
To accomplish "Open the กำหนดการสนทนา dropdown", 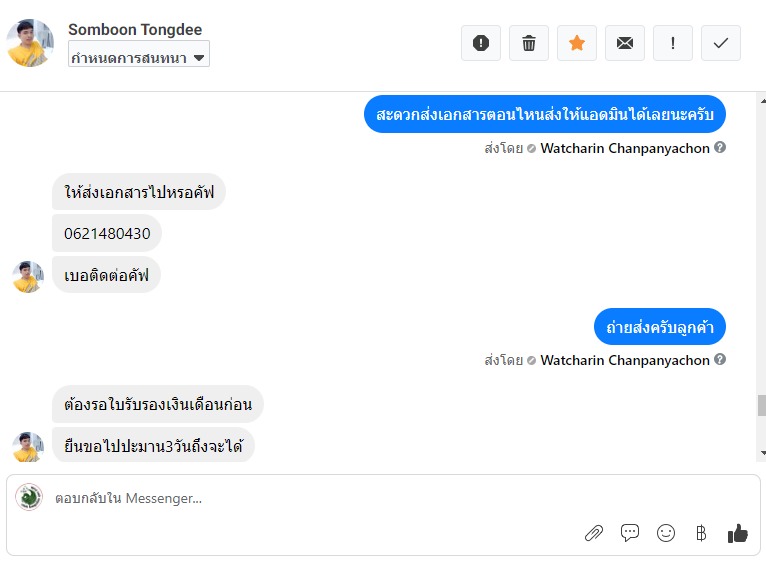I will [x=139, y=58].
